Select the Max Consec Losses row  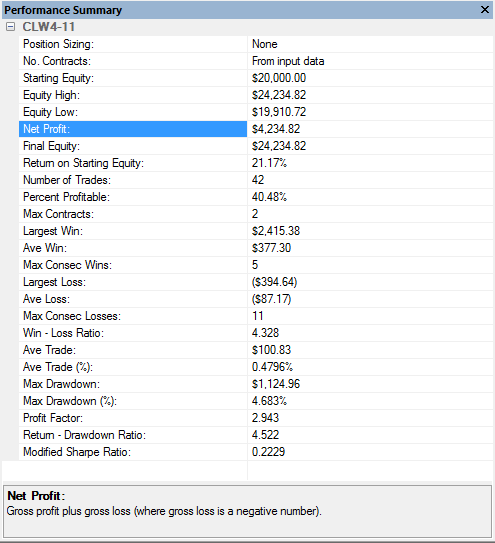click(x=256, y=316)
